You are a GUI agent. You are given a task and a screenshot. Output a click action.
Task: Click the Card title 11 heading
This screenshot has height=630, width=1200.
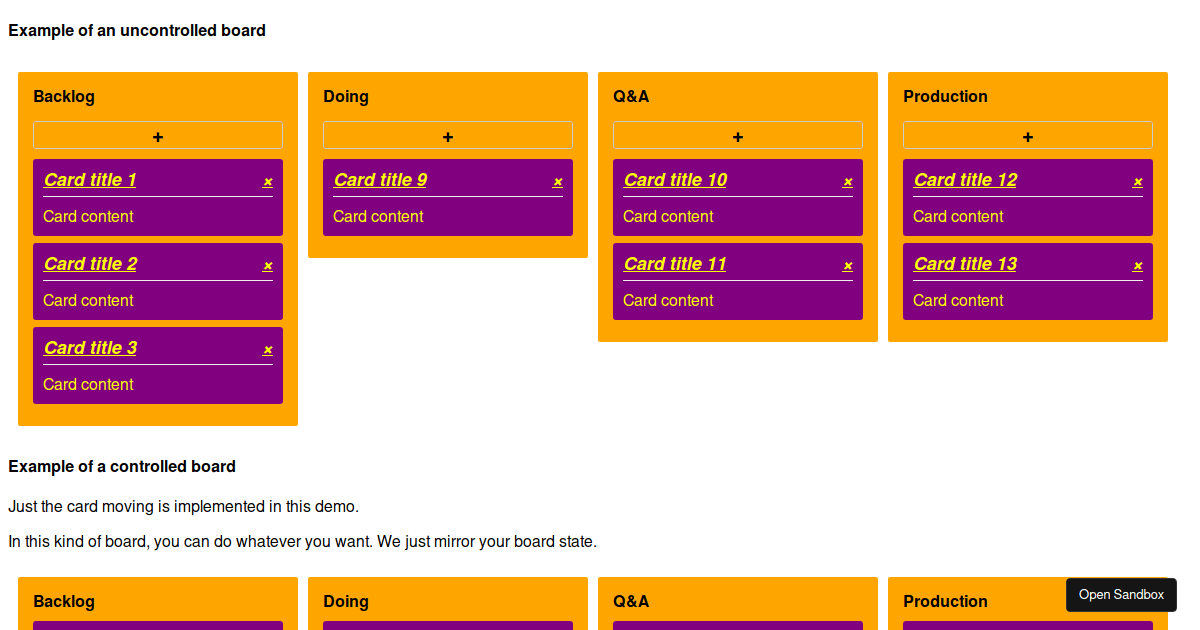[674, 264]
